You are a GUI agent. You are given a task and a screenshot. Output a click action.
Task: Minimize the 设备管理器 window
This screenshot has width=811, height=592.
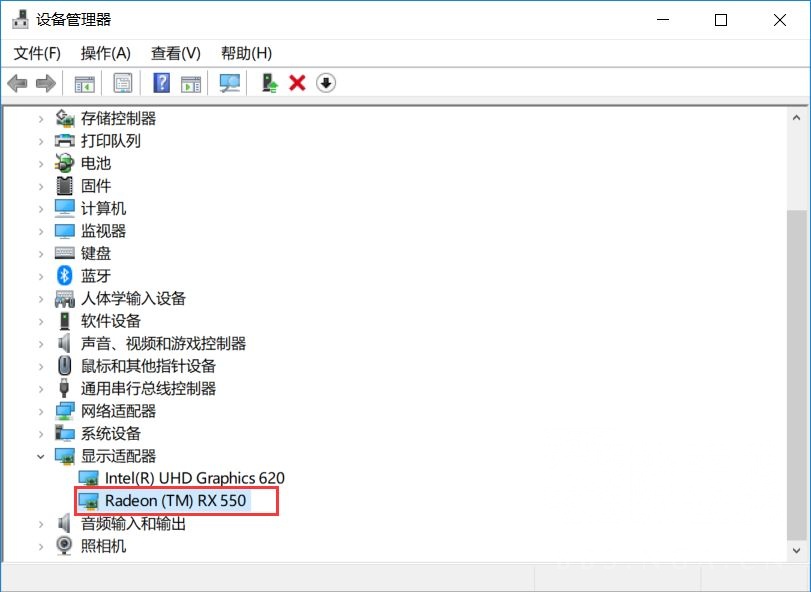(x=663, y=20)
